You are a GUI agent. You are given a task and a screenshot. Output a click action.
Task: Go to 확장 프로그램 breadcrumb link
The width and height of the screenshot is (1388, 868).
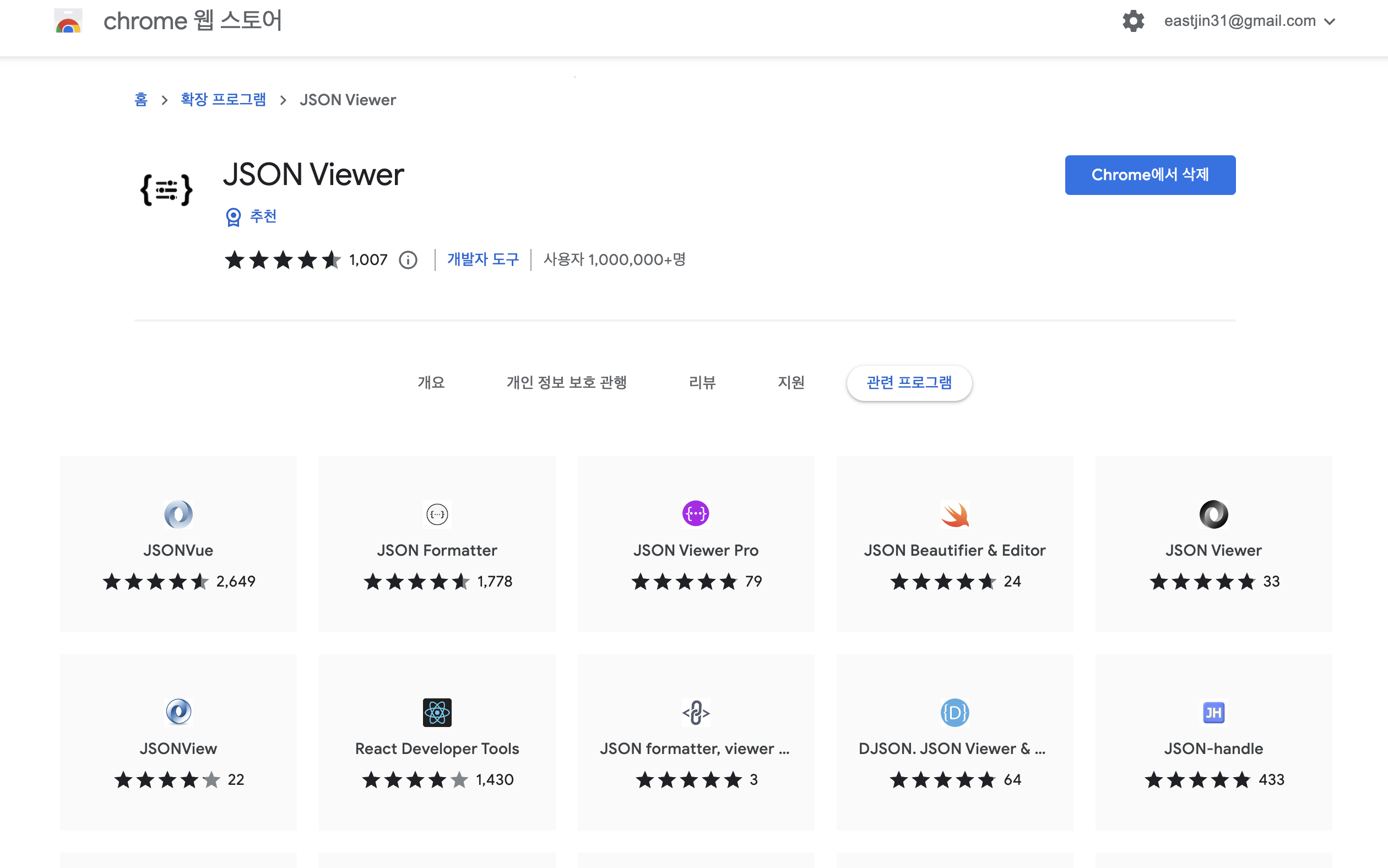tap(223, 100)
